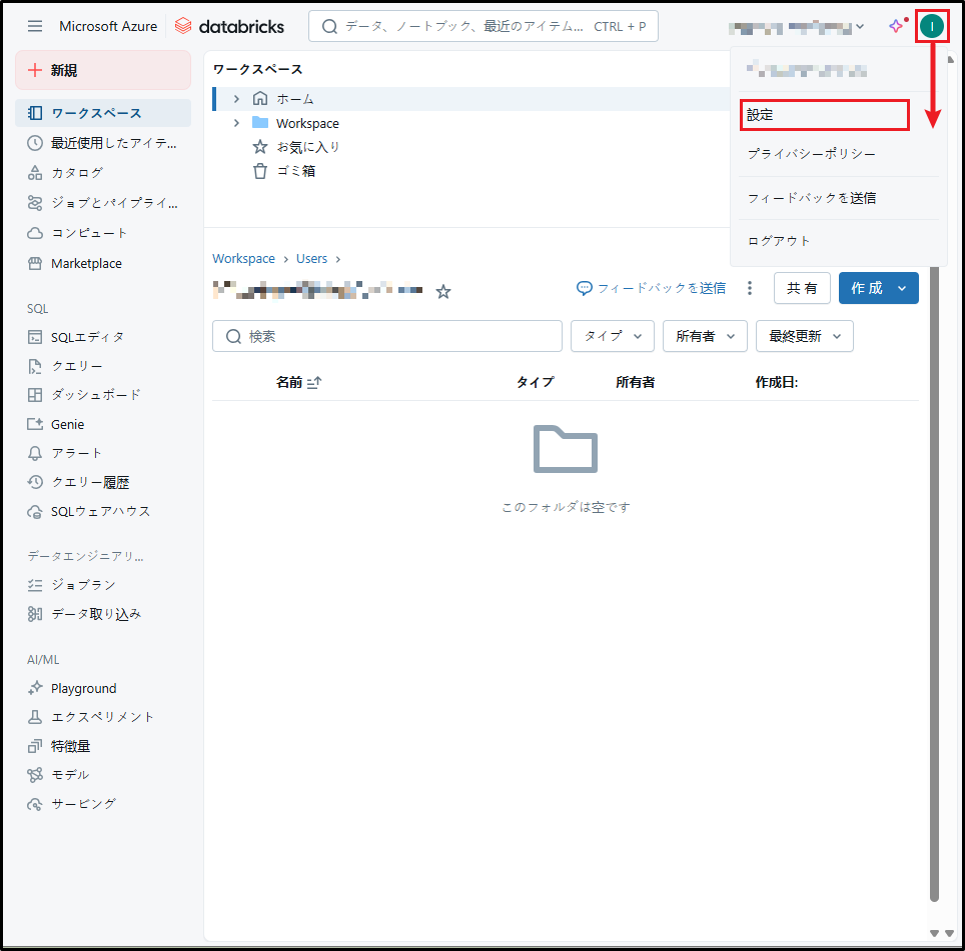Select 設定 from the user menu

coord(825,115)
